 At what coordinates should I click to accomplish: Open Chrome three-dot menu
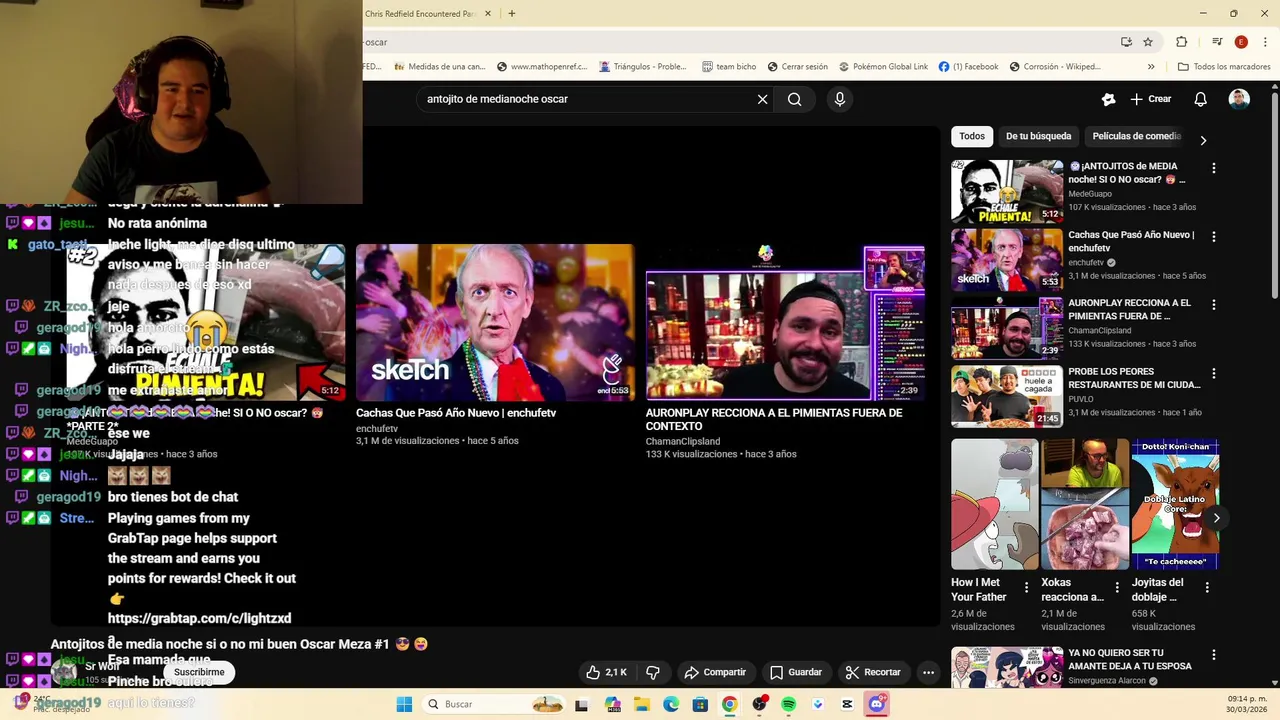[x=1264, y=42]
